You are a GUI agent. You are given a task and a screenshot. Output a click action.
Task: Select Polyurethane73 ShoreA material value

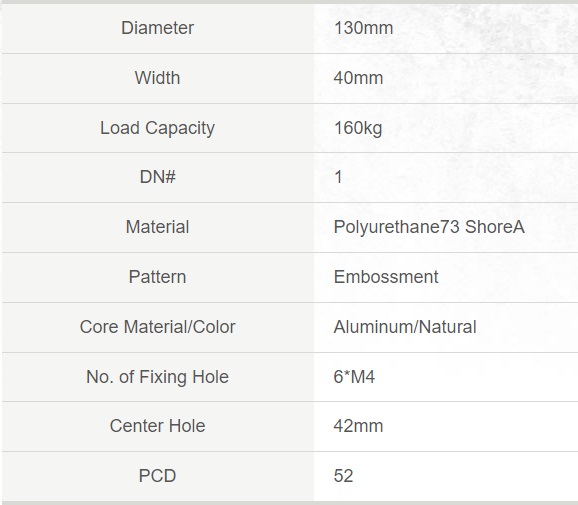click(x=429, y=227)
